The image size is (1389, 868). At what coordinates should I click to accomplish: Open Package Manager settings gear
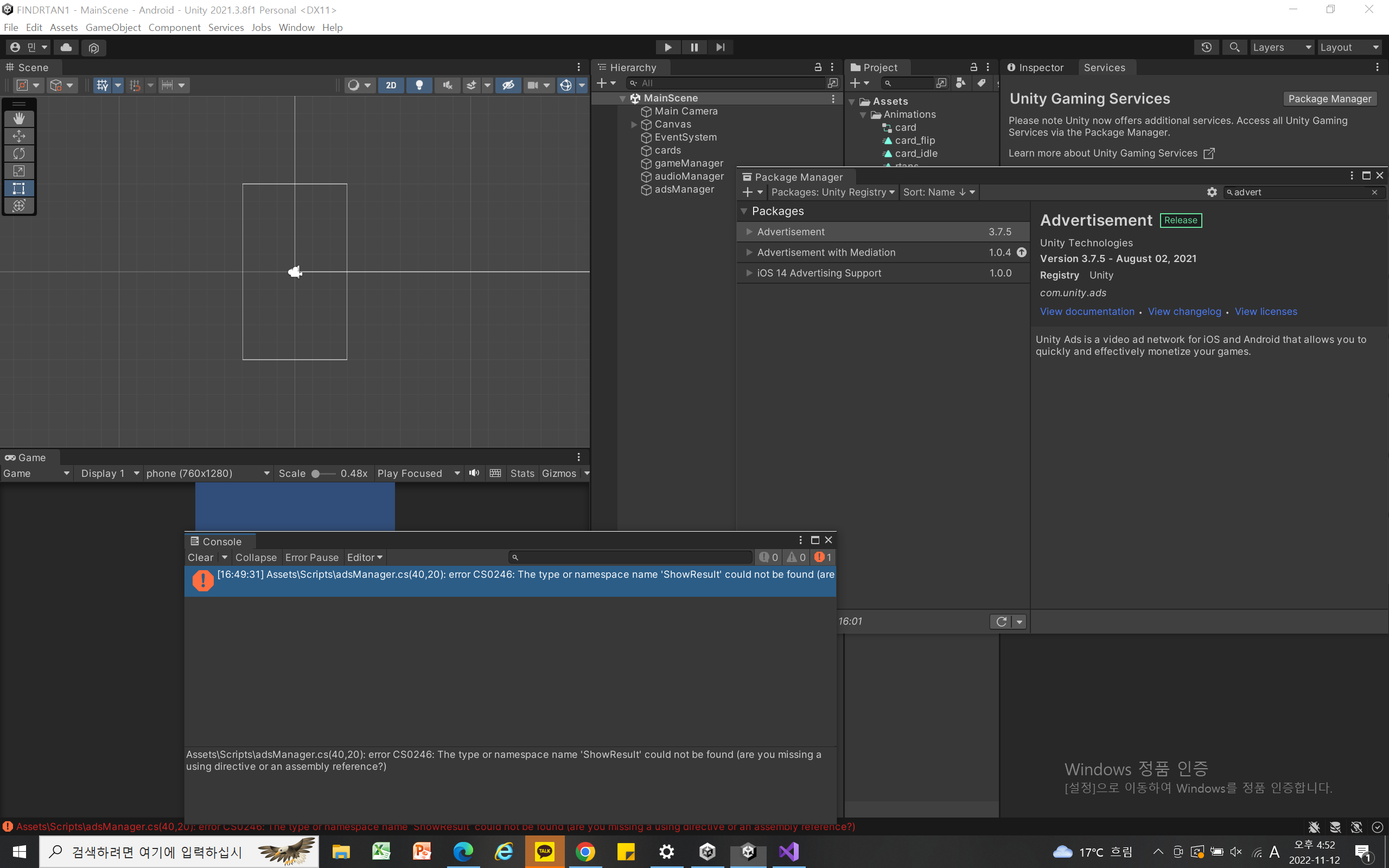[x=1212, y=192]
